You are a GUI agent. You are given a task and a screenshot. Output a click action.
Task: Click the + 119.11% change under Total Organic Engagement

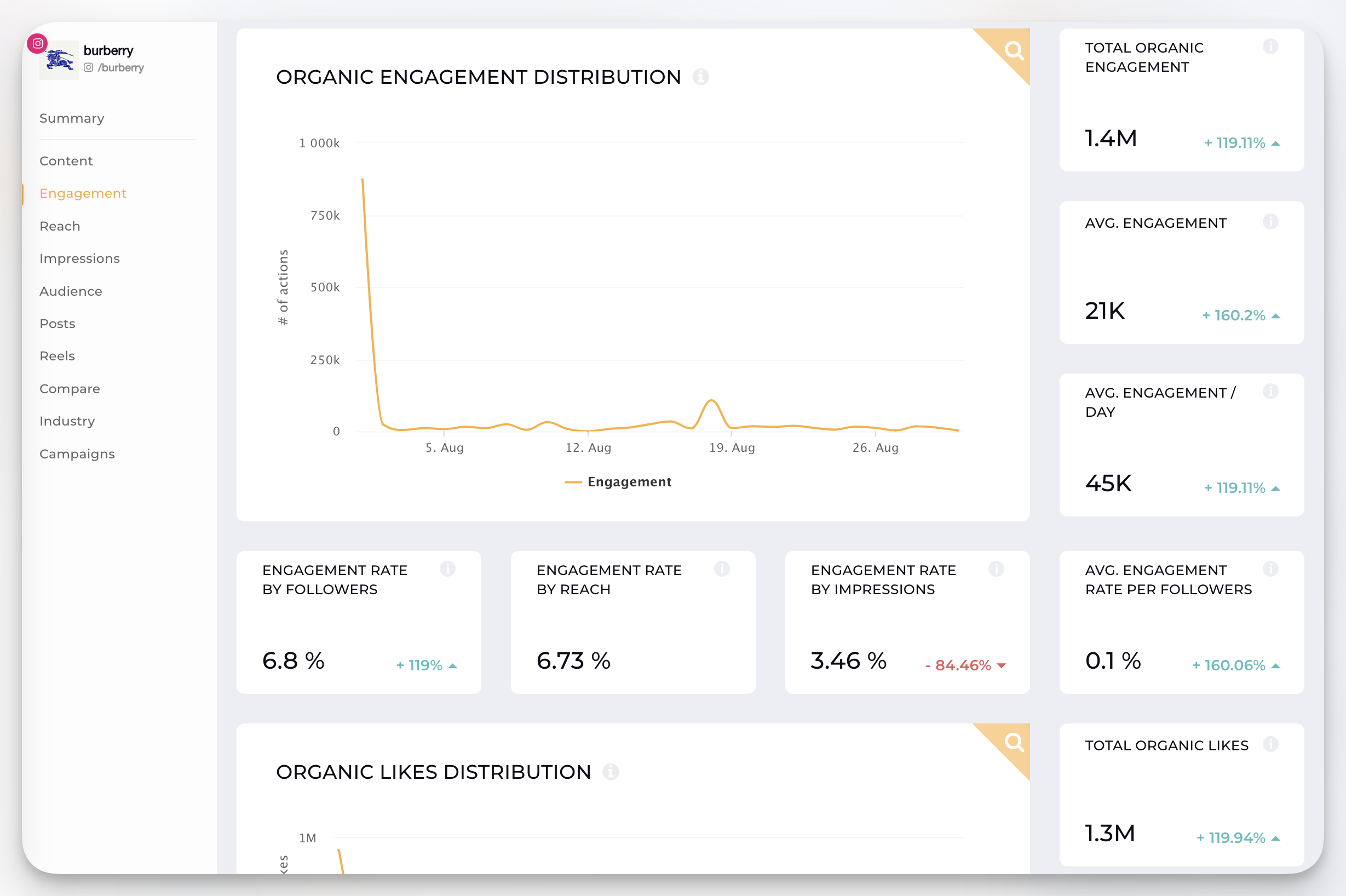(1242, 143)
